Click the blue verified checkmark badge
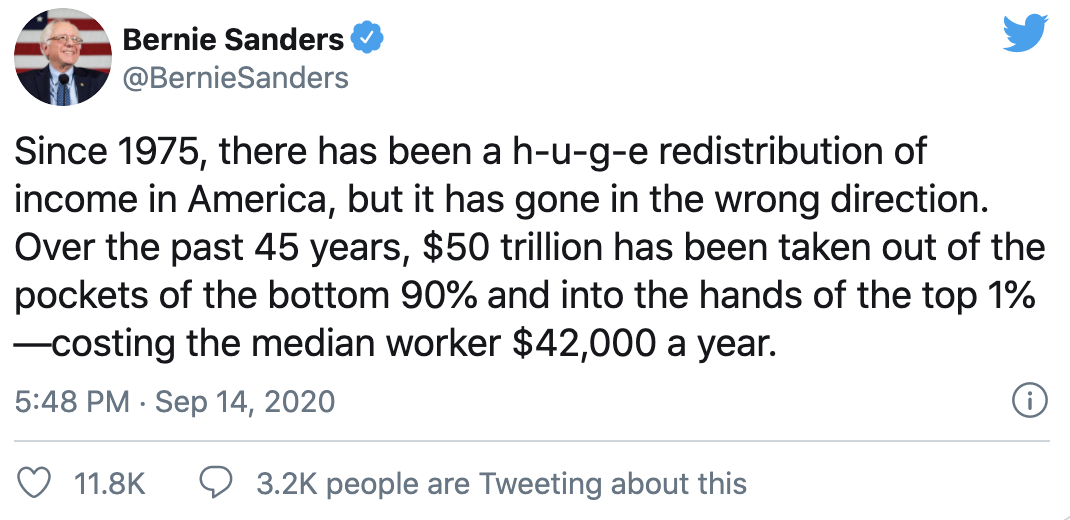Image resolution: width=1070 pixels, height=520 pixels. pyautogui.click(x=366, y=40)
